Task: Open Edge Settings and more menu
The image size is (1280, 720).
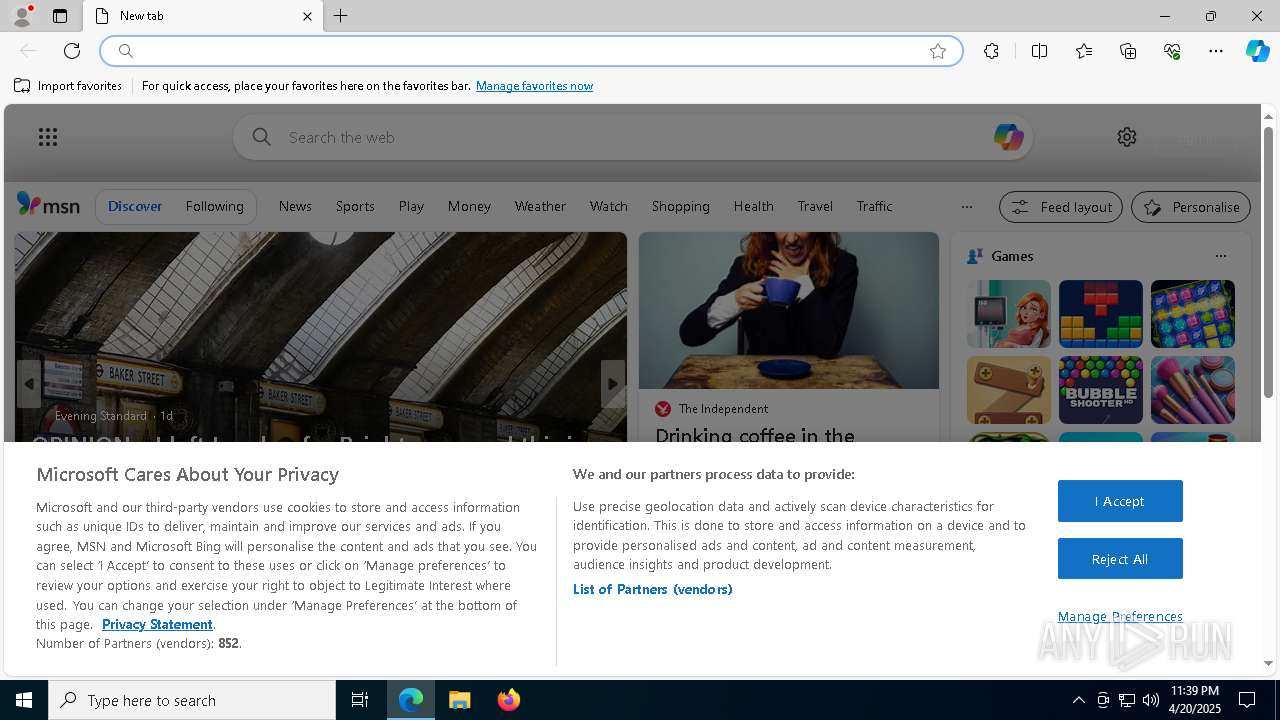Action: pyautogui.click(x=1216, y=51)
